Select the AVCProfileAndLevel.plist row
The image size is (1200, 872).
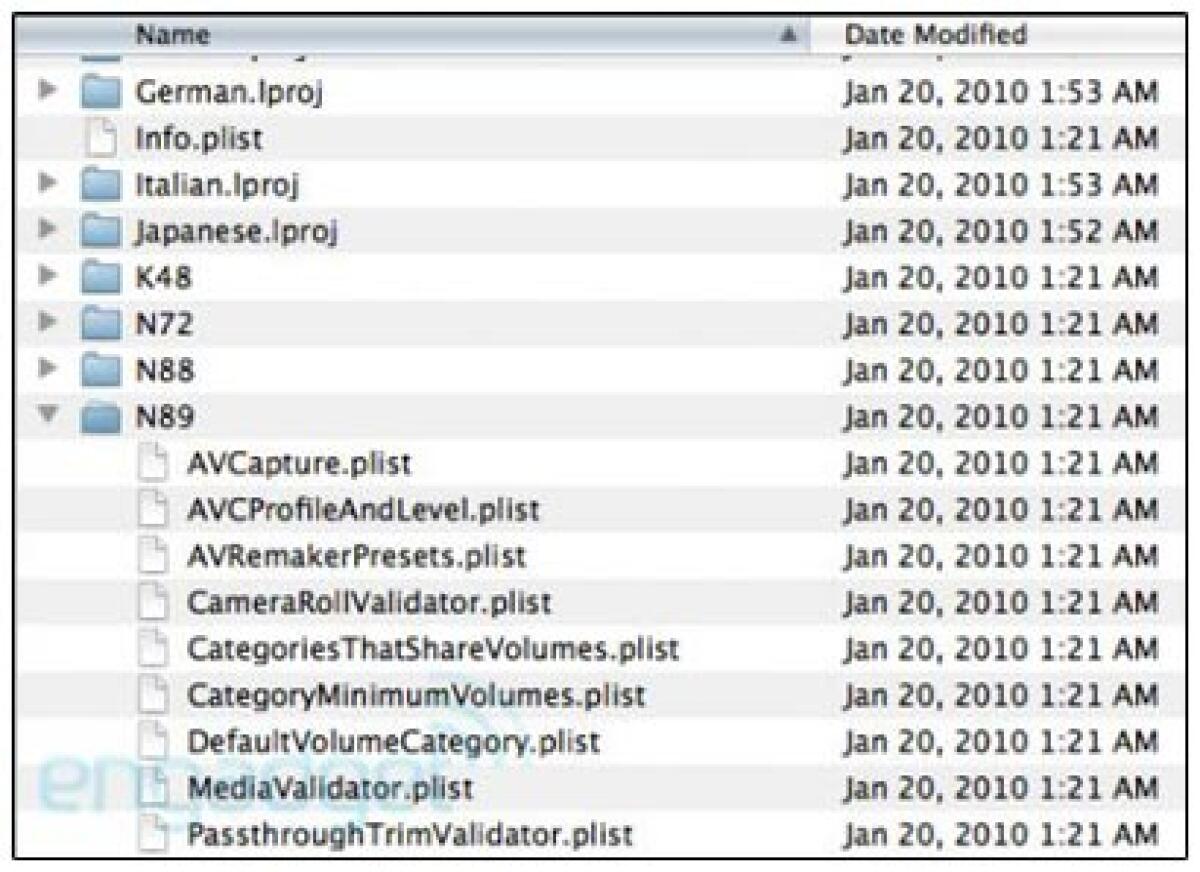601,510
